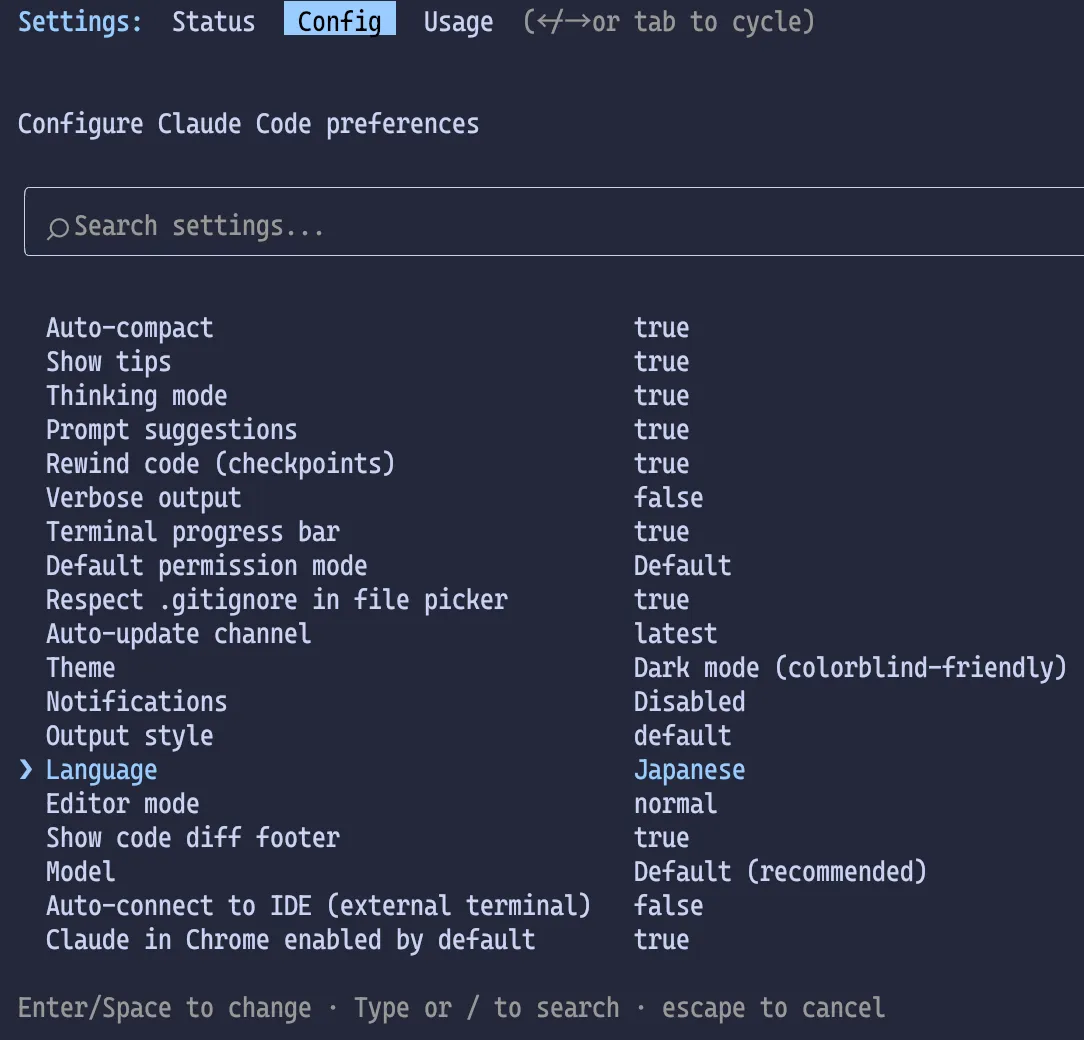Click the arrow cursor beside Language
1084x1040 pixels.
coord(27,770)
